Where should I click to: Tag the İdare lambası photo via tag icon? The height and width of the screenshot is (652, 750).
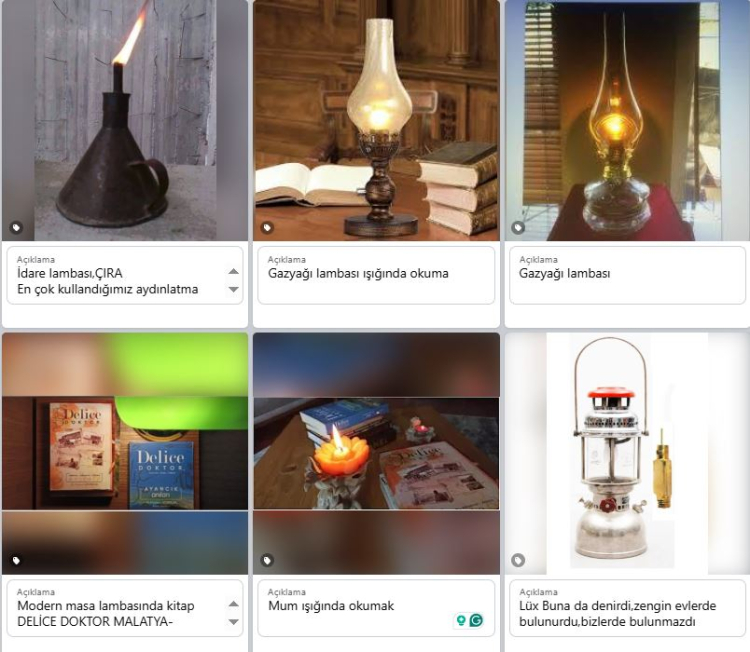pos(16,227)
